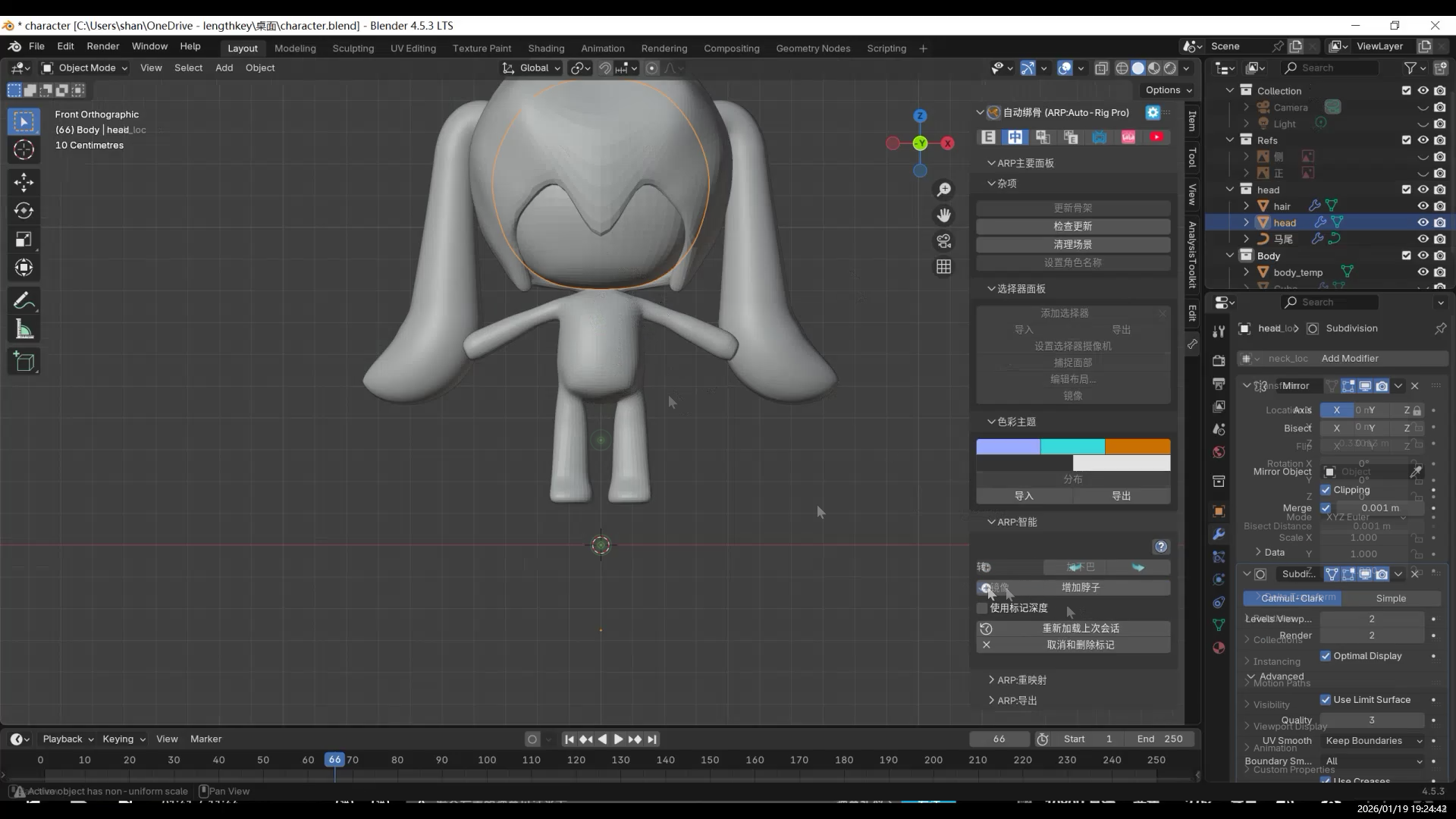Expand the ARP:重映射 panel
1456x819 pixels.
[x=1021, y=680]
